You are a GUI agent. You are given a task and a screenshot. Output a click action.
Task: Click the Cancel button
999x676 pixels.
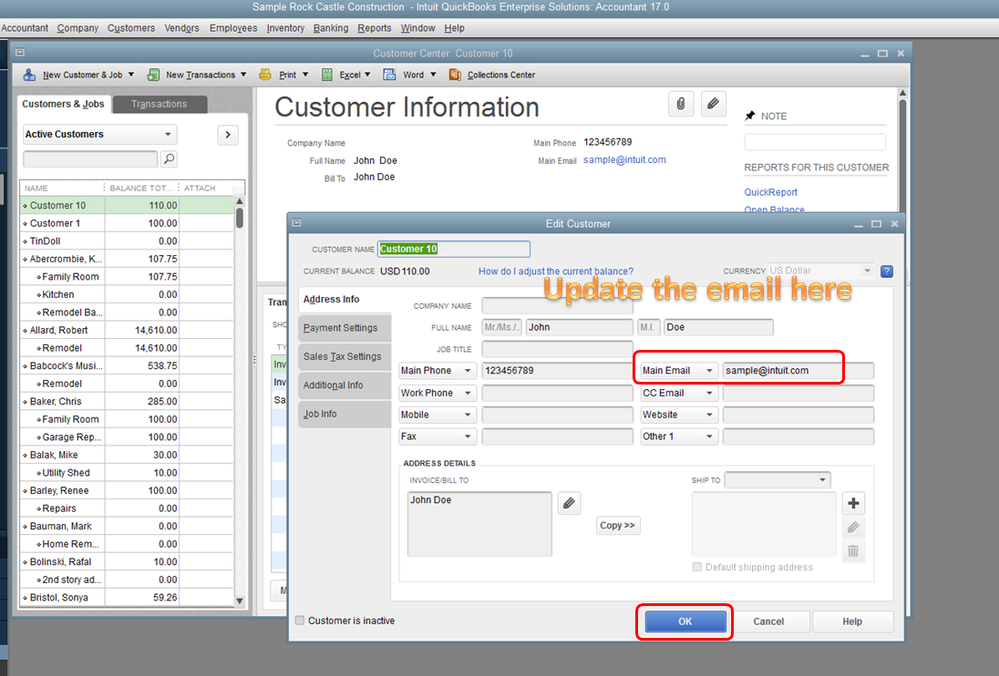(x=768, y=621)
